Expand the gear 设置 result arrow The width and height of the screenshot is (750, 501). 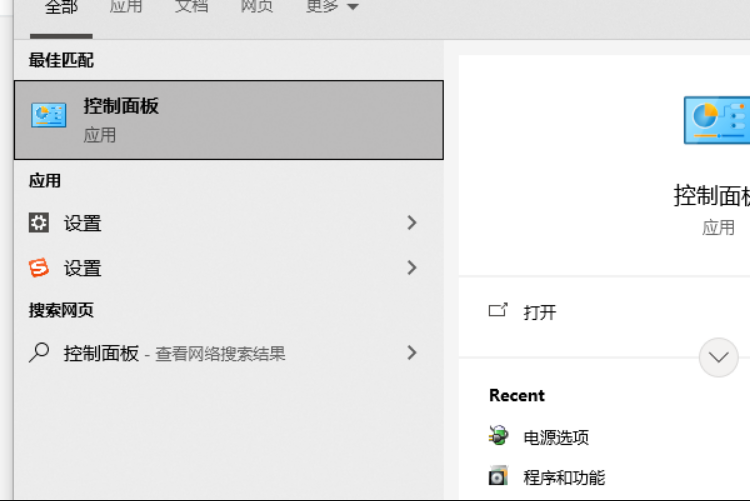coord(411,223)
